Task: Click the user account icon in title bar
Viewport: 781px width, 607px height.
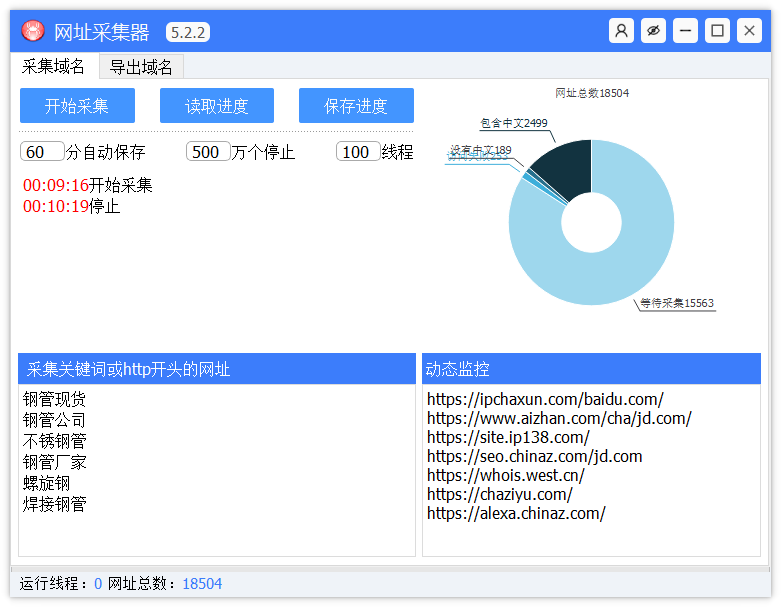Action: coord(621,31)
